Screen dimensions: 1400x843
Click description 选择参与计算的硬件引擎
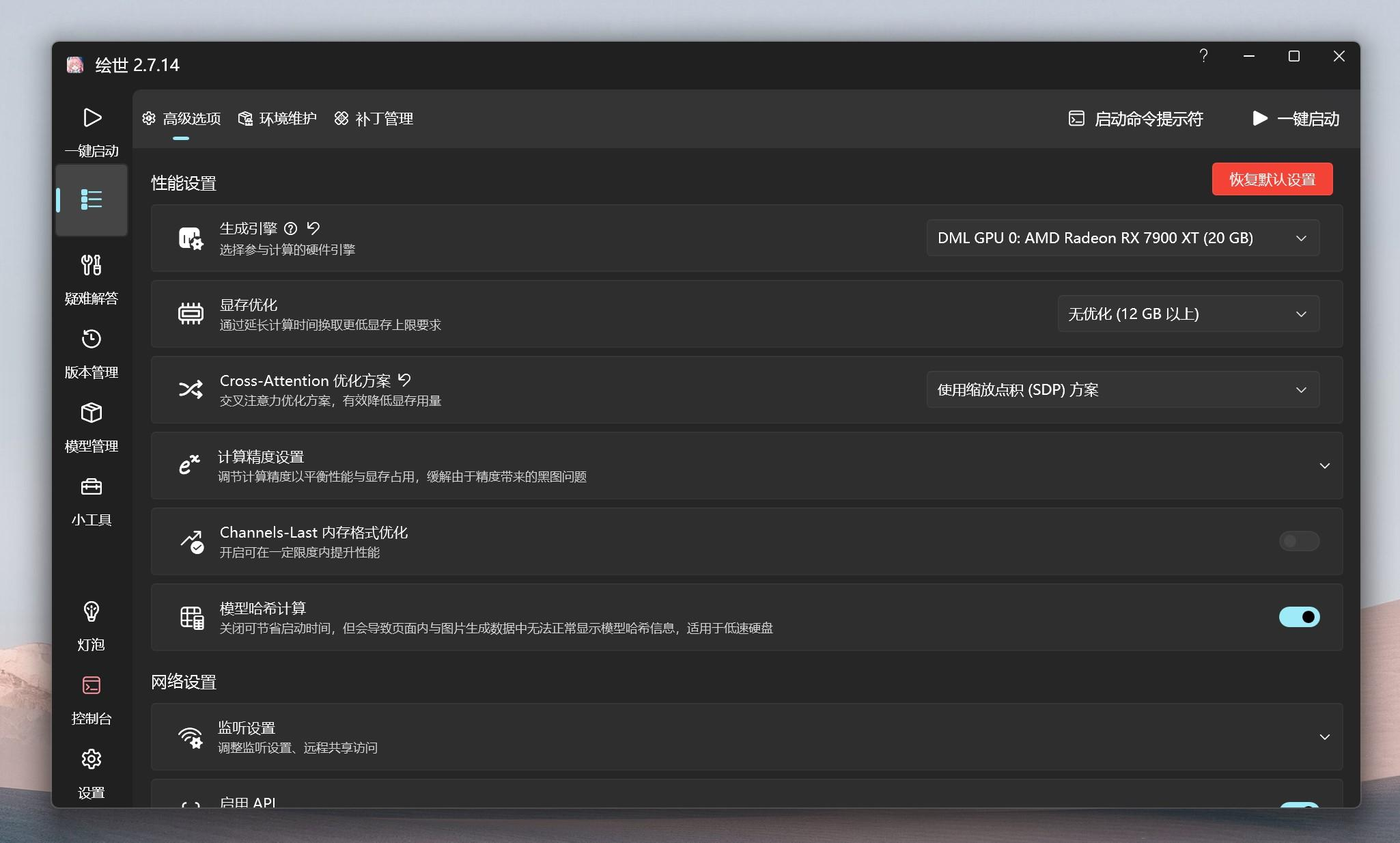pyautogui.click(x=288, y=250)
